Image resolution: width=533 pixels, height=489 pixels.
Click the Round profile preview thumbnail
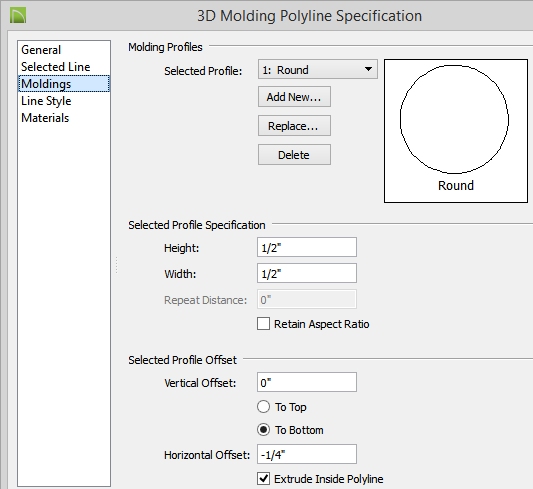click(x=455, y=131)
